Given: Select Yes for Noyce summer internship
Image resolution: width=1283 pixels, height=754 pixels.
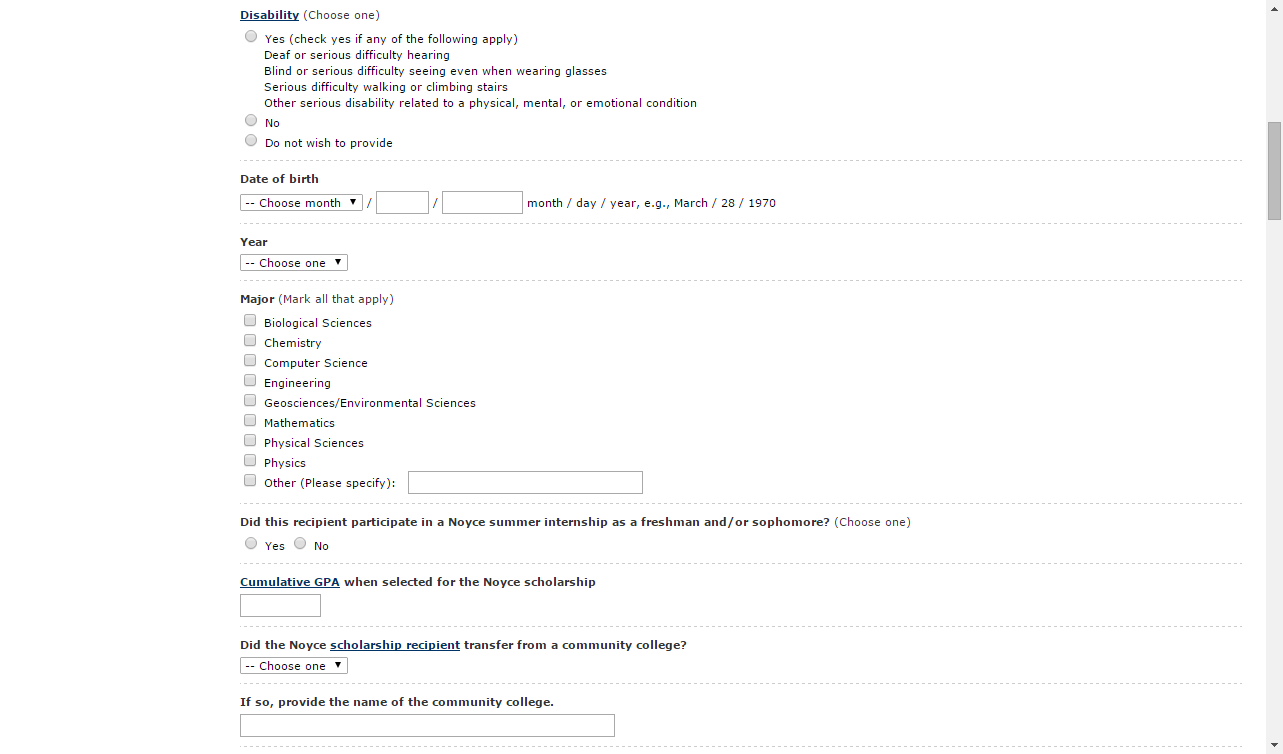Looking at the screenshot, I should coord(251,544).
